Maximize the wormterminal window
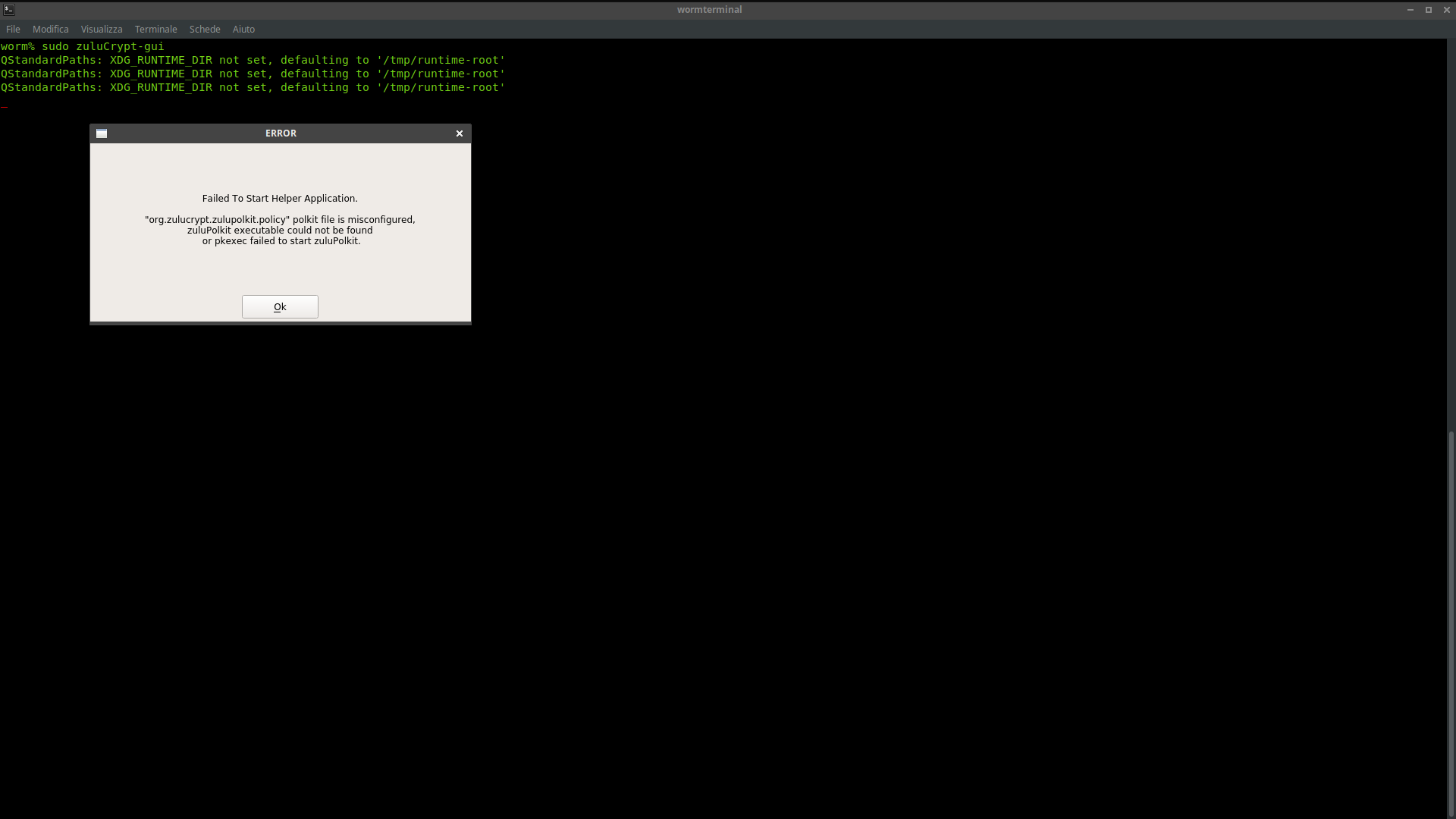Screen dimensions: 1456x819 click(x=1428, y=10)
